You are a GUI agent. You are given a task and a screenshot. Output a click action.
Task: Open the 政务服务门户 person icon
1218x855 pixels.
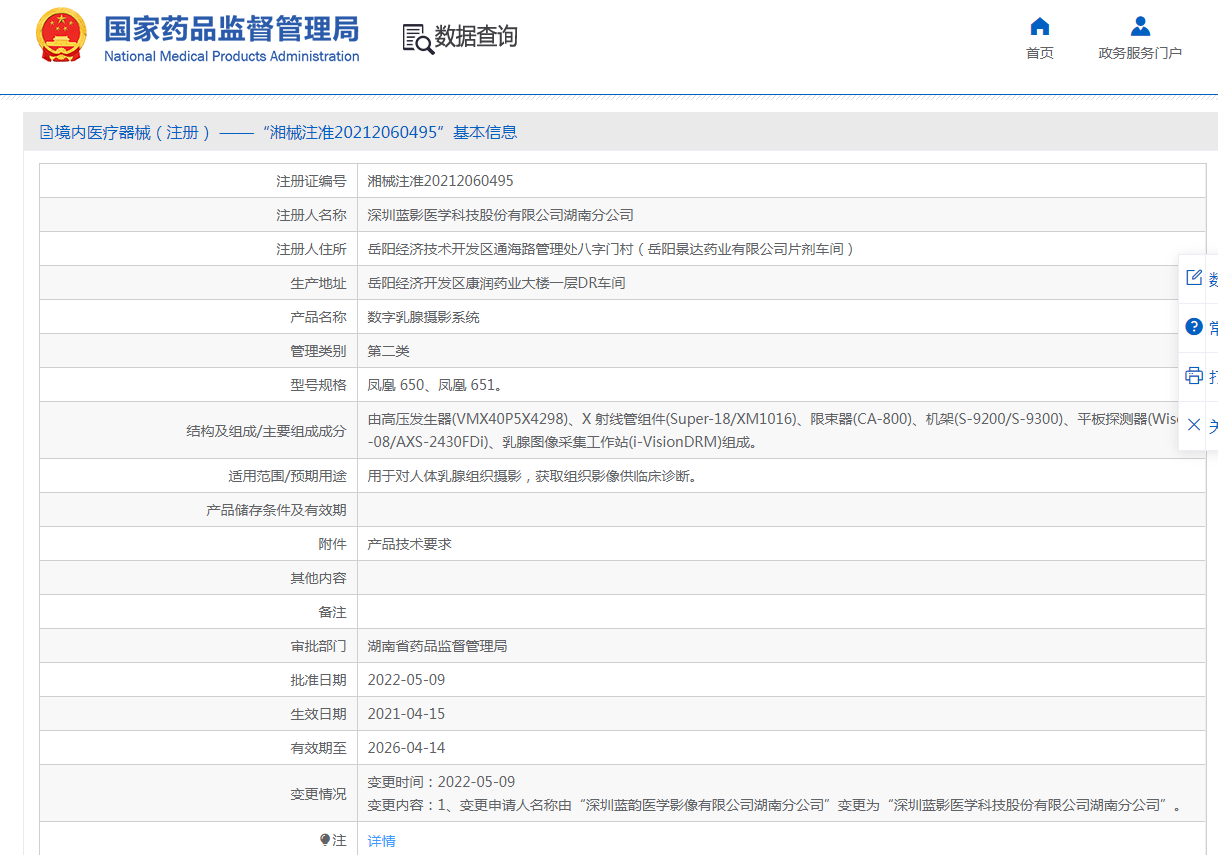pos(1140,27)
